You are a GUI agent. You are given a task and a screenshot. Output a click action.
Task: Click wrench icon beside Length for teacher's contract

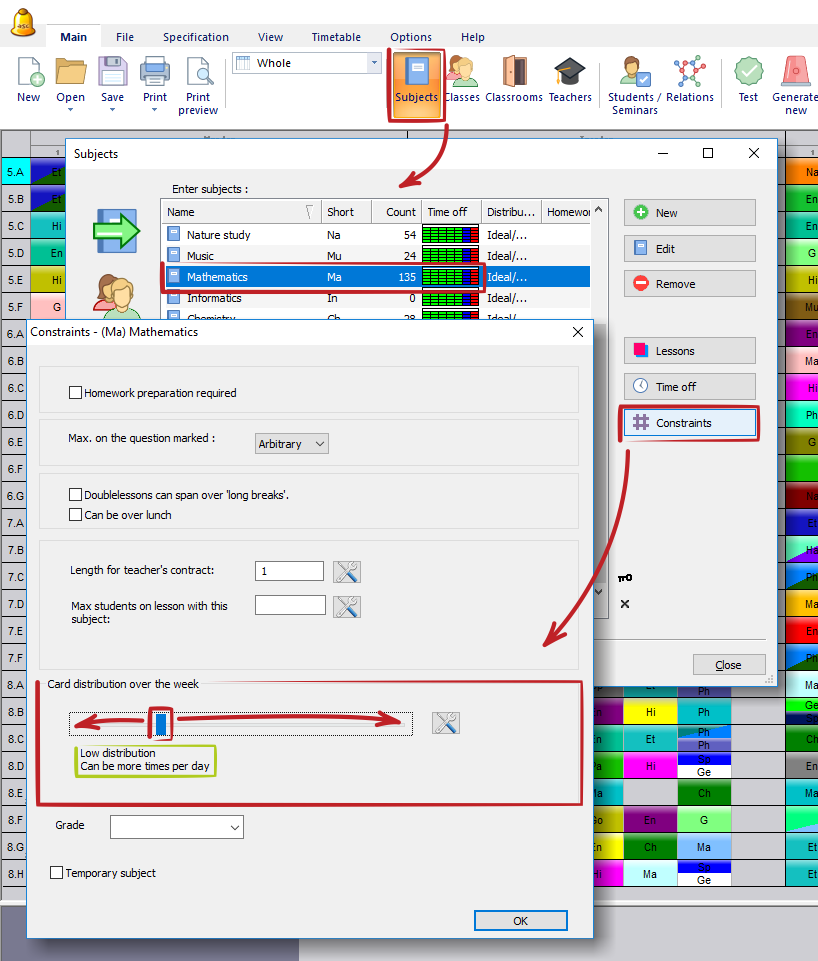(x=347, y=572)
